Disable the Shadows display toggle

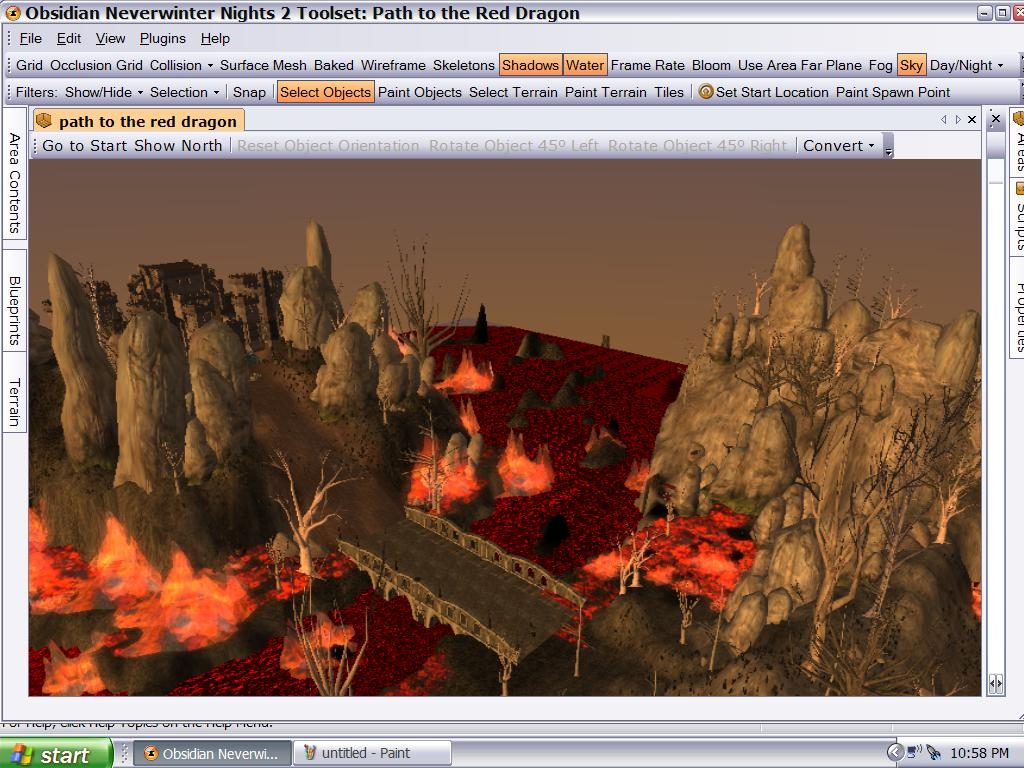[x=530, y=65]
